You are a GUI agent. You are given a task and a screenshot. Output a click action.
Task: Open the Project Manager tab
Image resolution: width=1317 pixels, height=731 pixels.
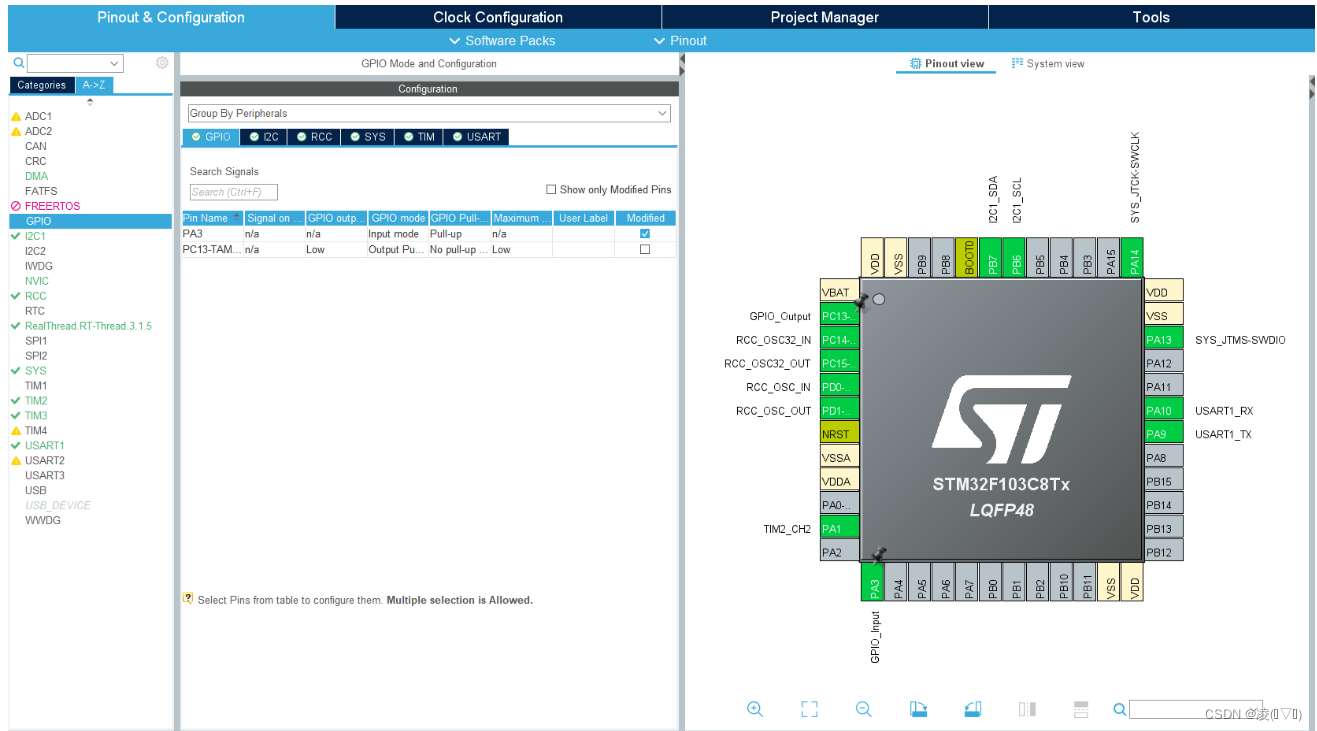(x=825, y=17)
